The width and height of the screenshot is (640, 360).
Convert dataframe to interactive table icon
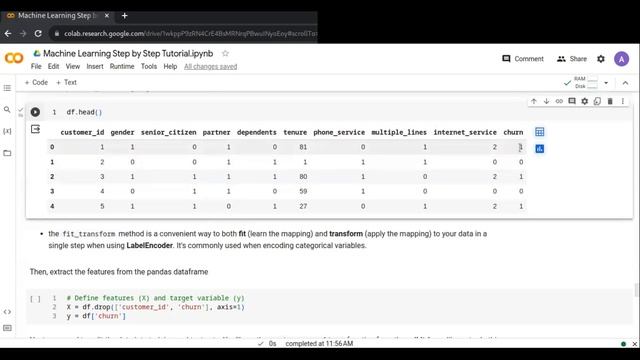540,132
